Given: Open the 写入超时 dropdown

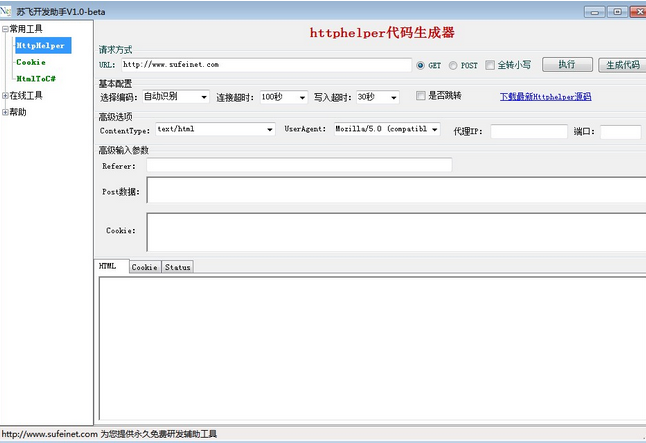Looking at the screenshot, I should tap(377, 97).
